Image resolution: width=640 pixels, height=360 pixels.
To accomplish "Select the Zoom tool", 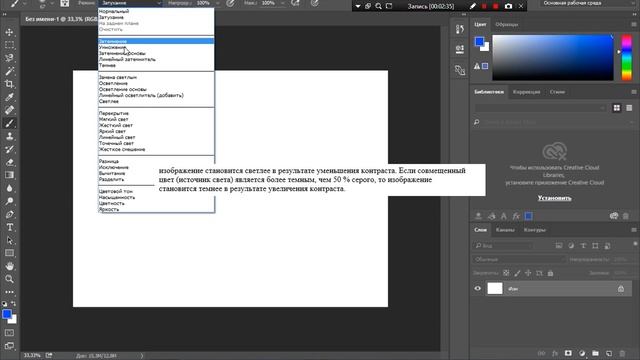I will [9, 279].
